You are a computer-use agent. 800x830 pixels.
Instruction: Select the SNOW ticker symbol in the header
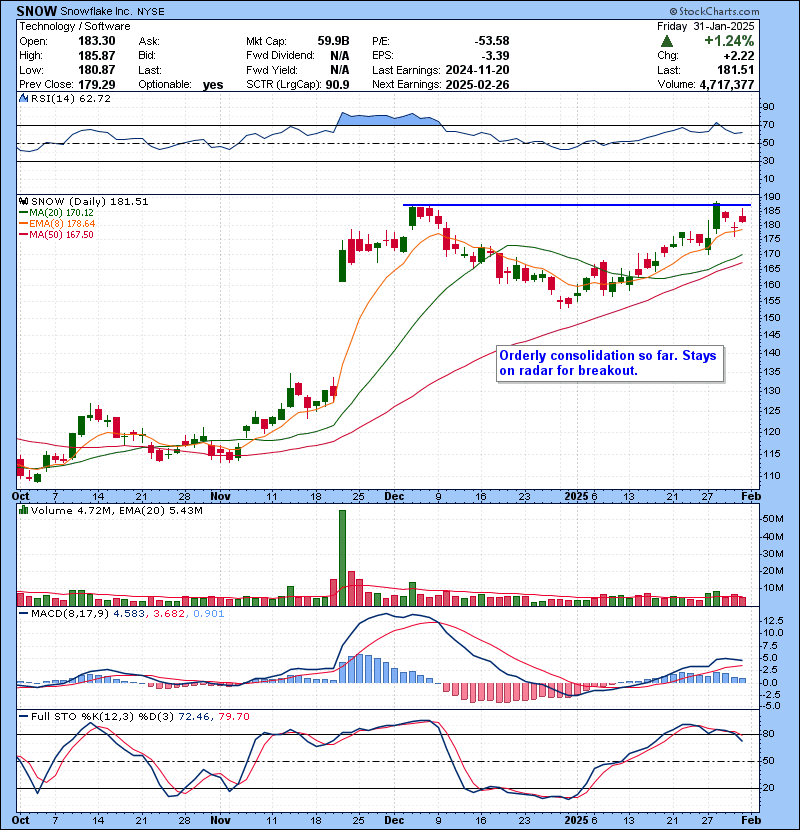coord(37,11)
